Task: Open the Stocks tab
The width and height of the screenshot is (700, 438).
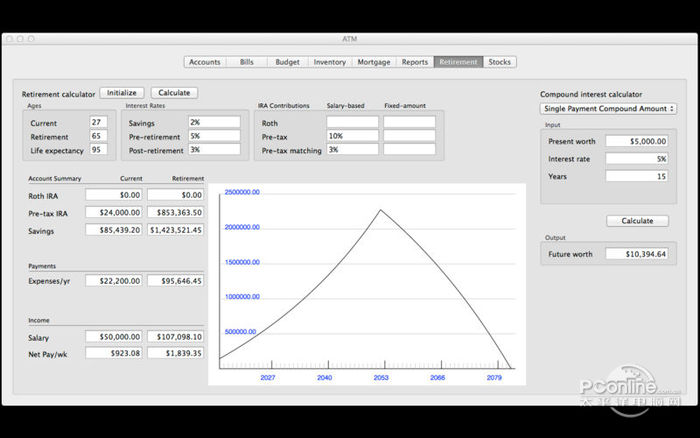Action: (x=500, y=62)
